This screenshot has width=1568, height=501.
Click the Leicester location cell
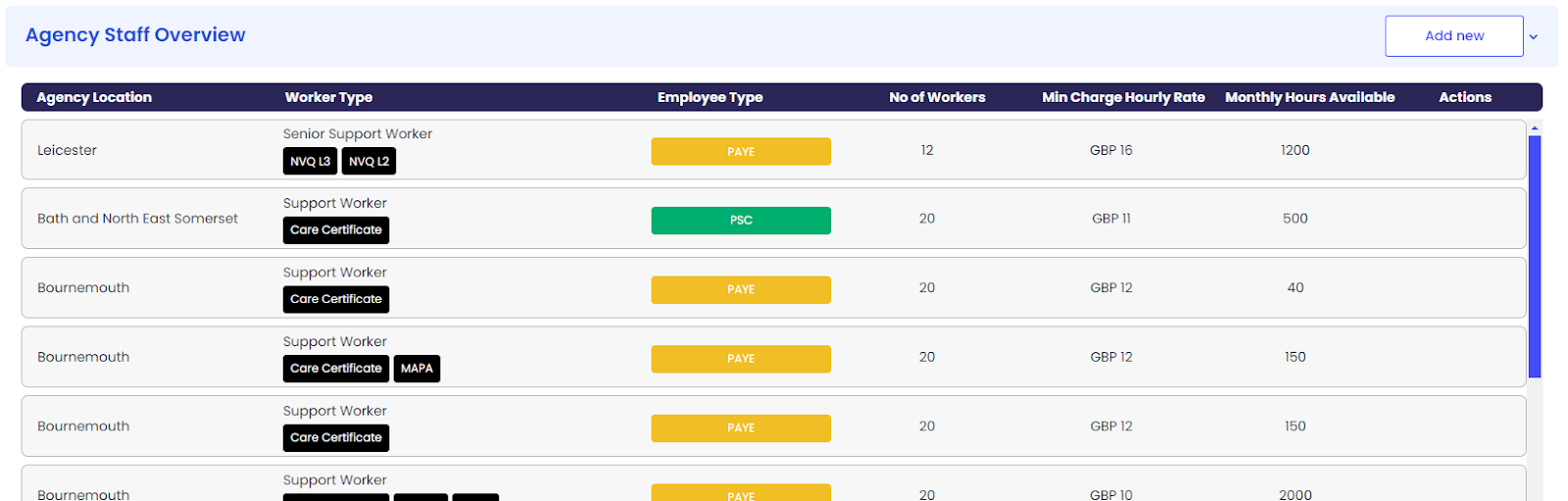coord(67,150)
